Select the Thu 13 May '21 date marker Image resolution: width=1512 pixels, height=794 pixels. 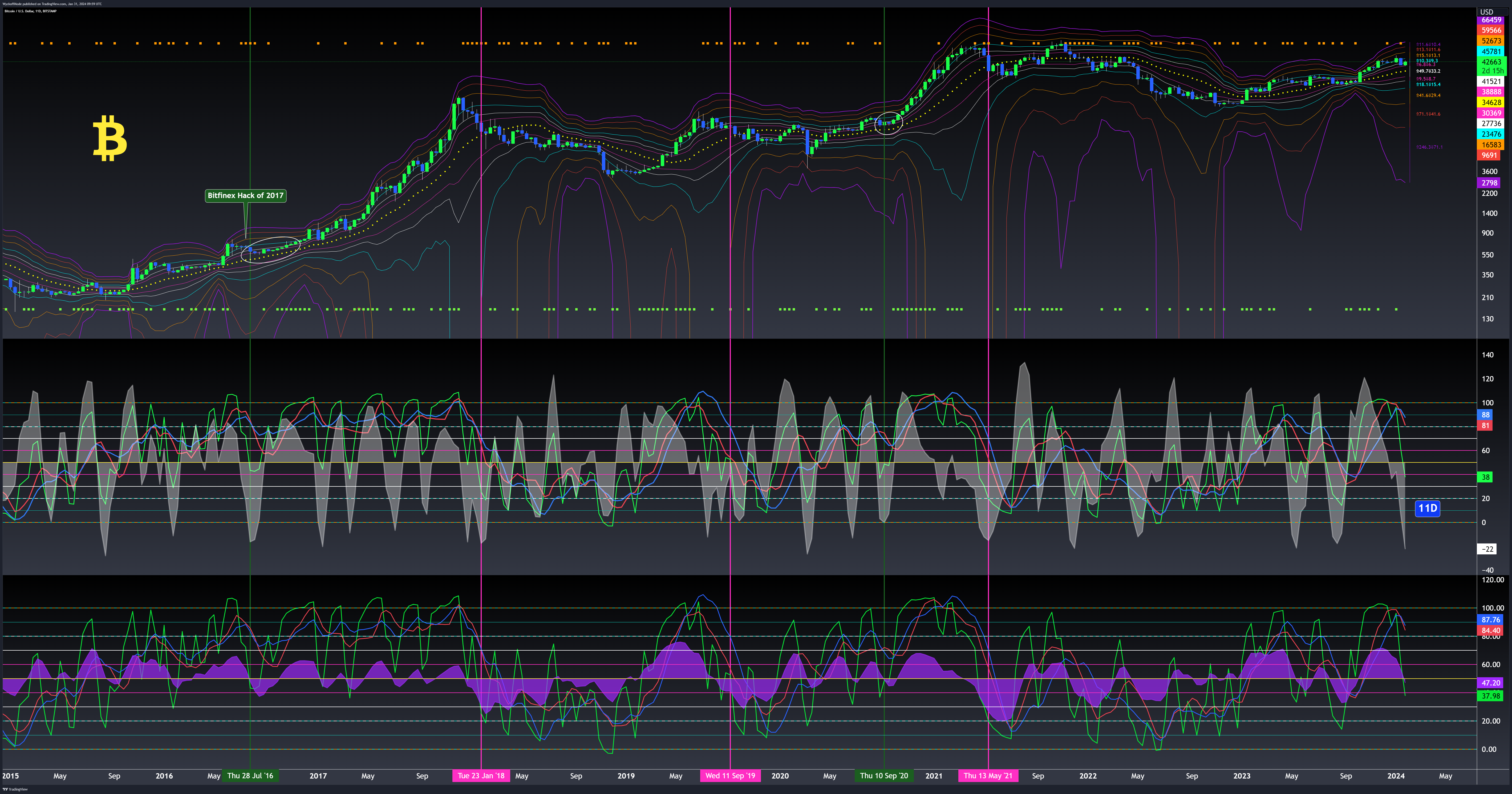tap(988, 776)
